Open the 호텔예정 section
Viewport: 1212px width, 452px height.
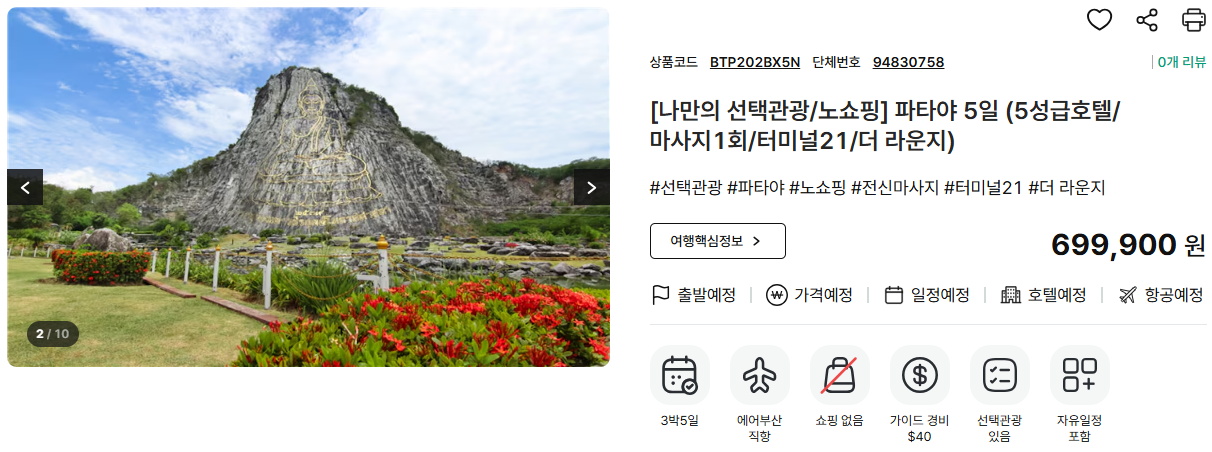point(1043,295)
